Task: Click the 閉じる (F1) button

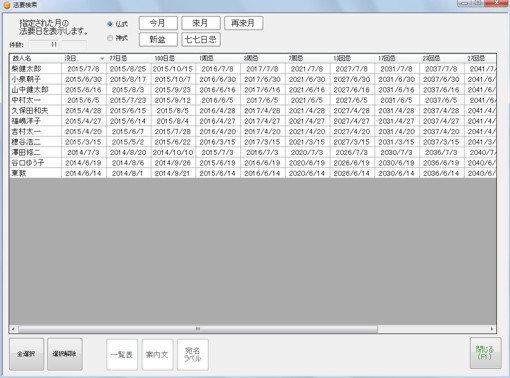Action: click(x=485, y=353)
